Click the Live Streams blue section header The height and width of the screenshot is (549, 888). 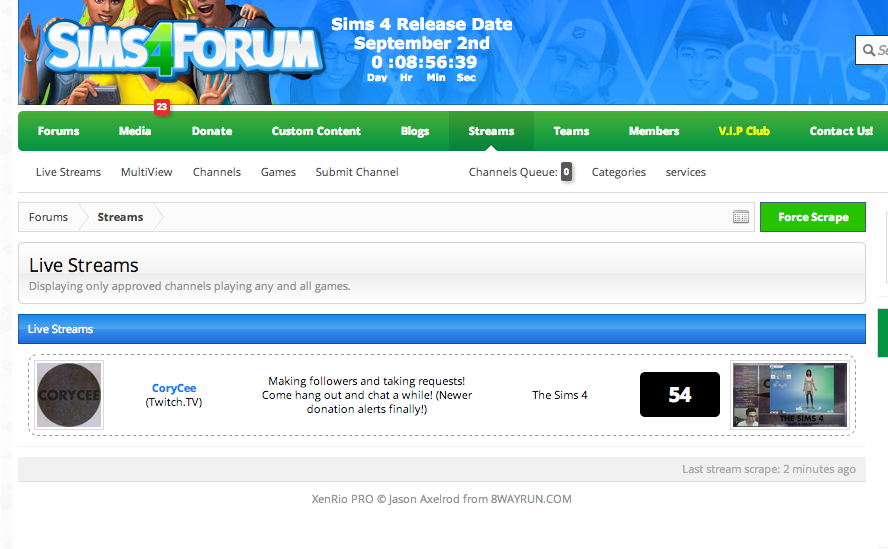pos(442,329)
